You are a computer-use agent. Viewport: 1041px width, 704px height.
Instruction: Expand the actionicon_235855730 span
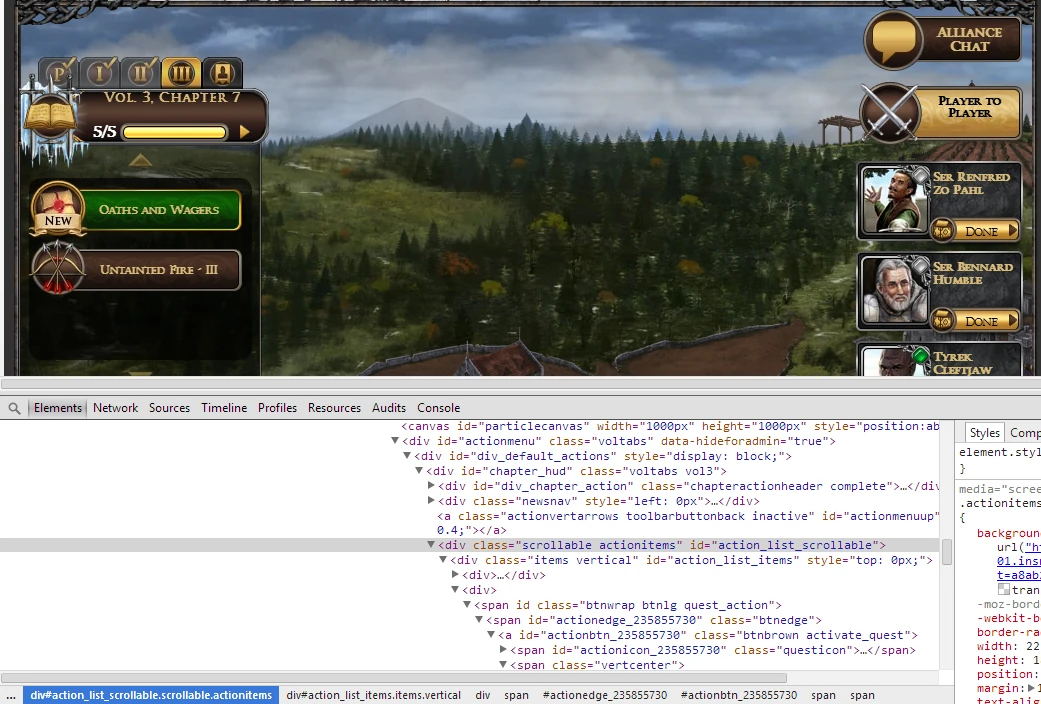coord(503,650)
